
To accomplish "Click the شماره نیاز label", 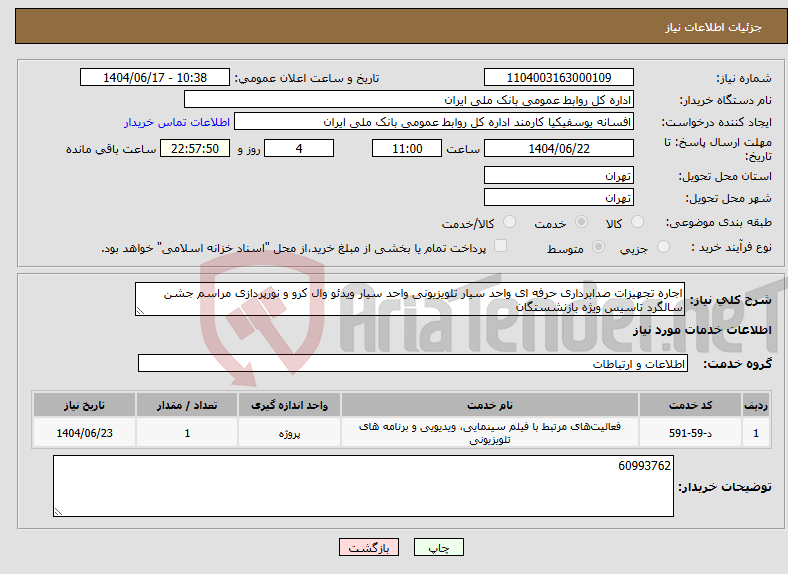I will (x=744, y=78).
